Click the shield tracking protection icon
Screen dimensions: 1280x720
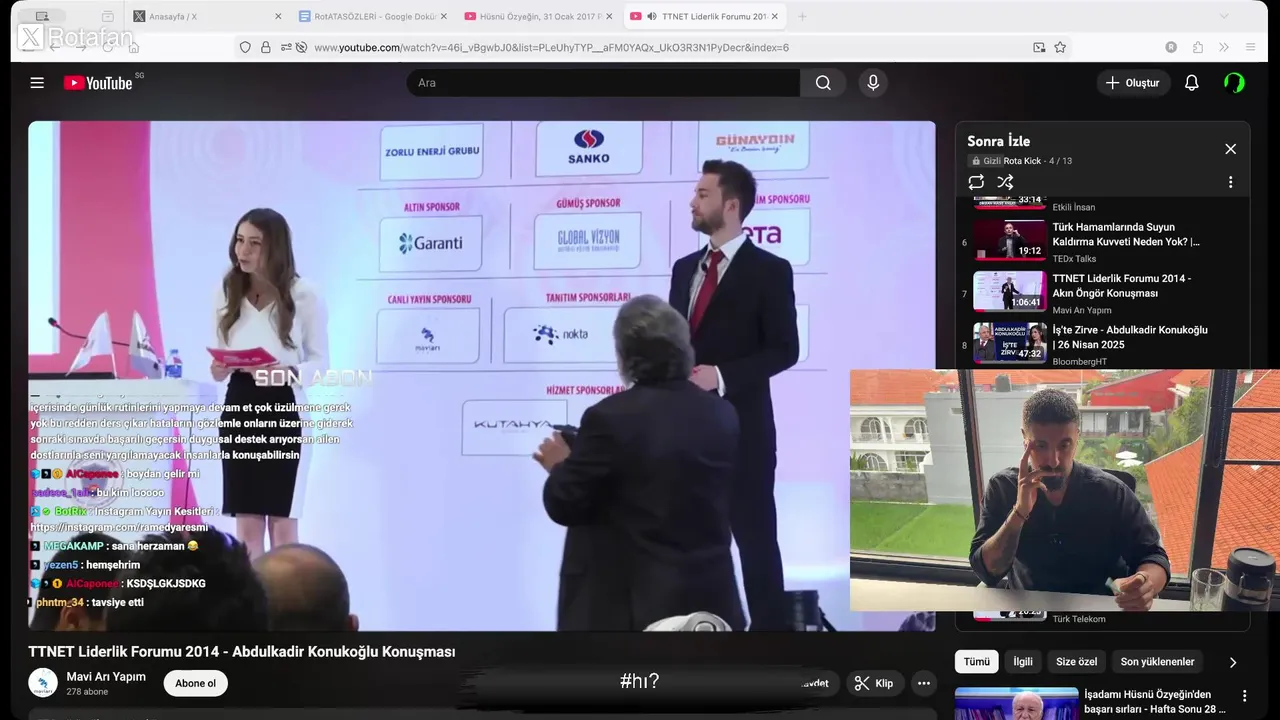(245, 47)
